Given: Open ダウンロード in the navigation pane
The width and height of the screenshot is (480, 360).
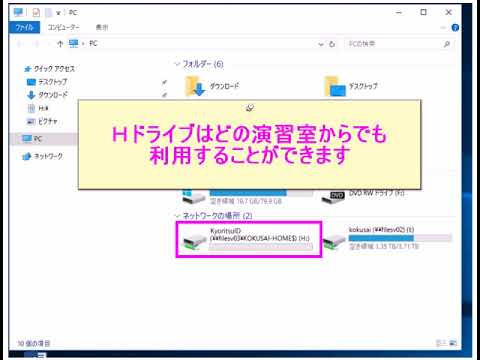Looking at the screenshot, I should click(53, 95).
